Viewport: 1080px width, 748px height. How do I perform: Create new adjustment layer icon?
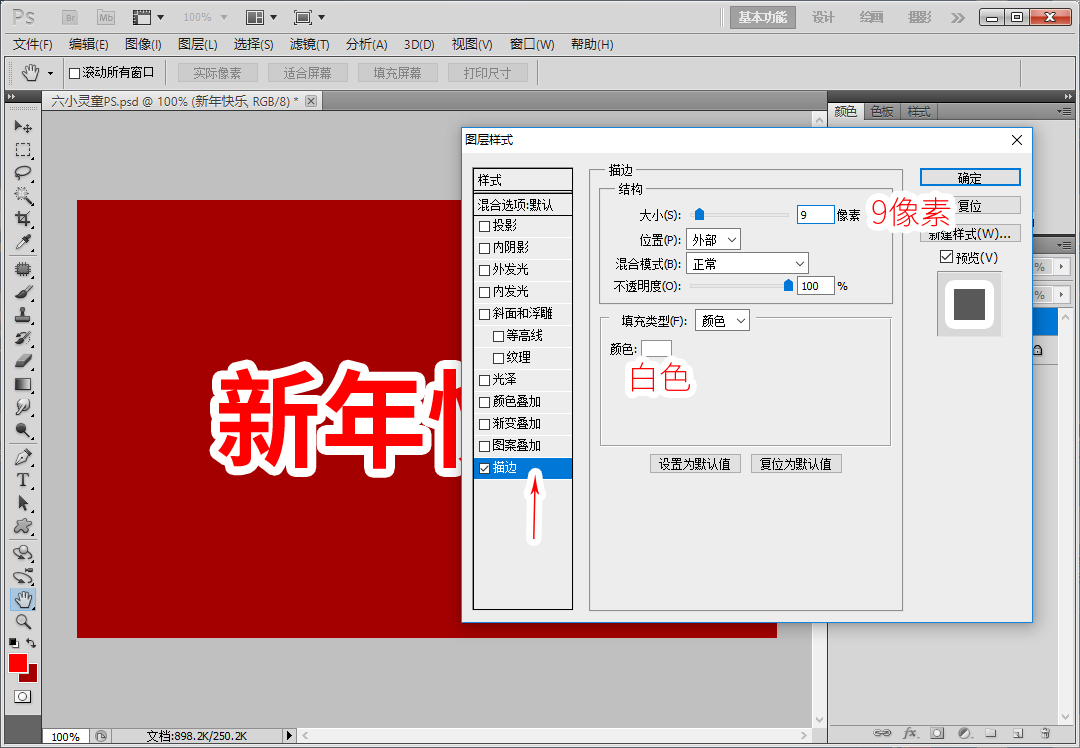pyautogui.click(x=964, y=733)
